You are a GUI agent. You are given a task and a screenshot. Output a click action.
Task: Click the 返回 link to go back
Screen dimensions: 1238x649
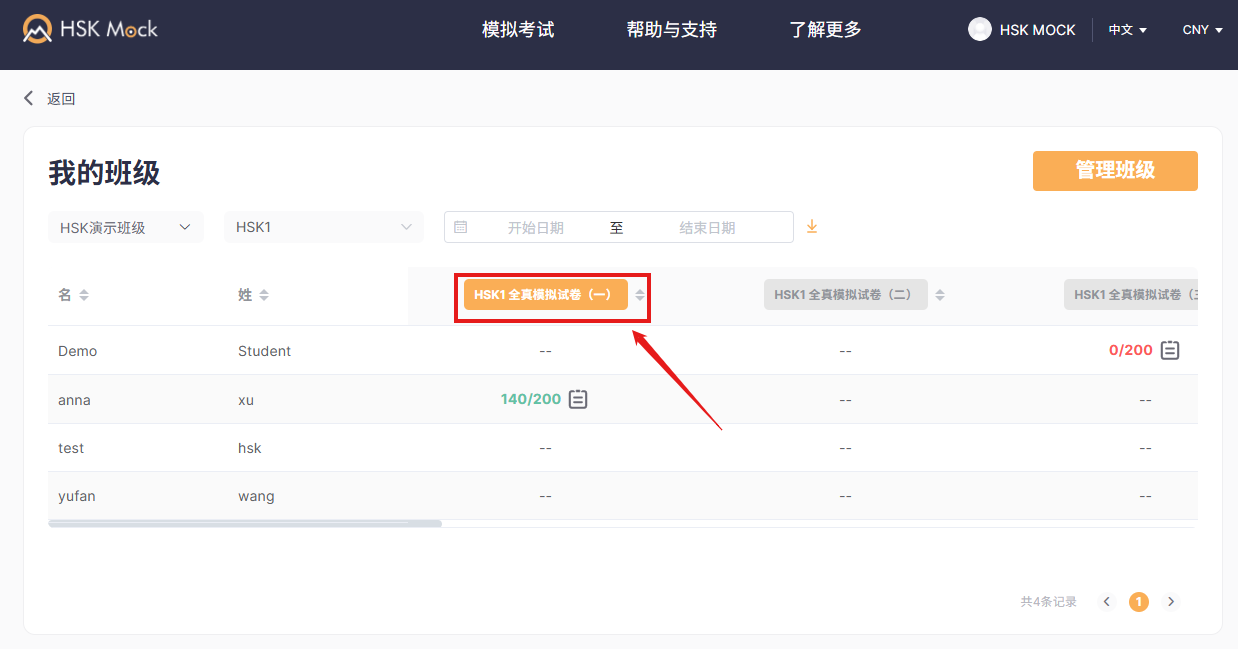click(x=60, y=97)
